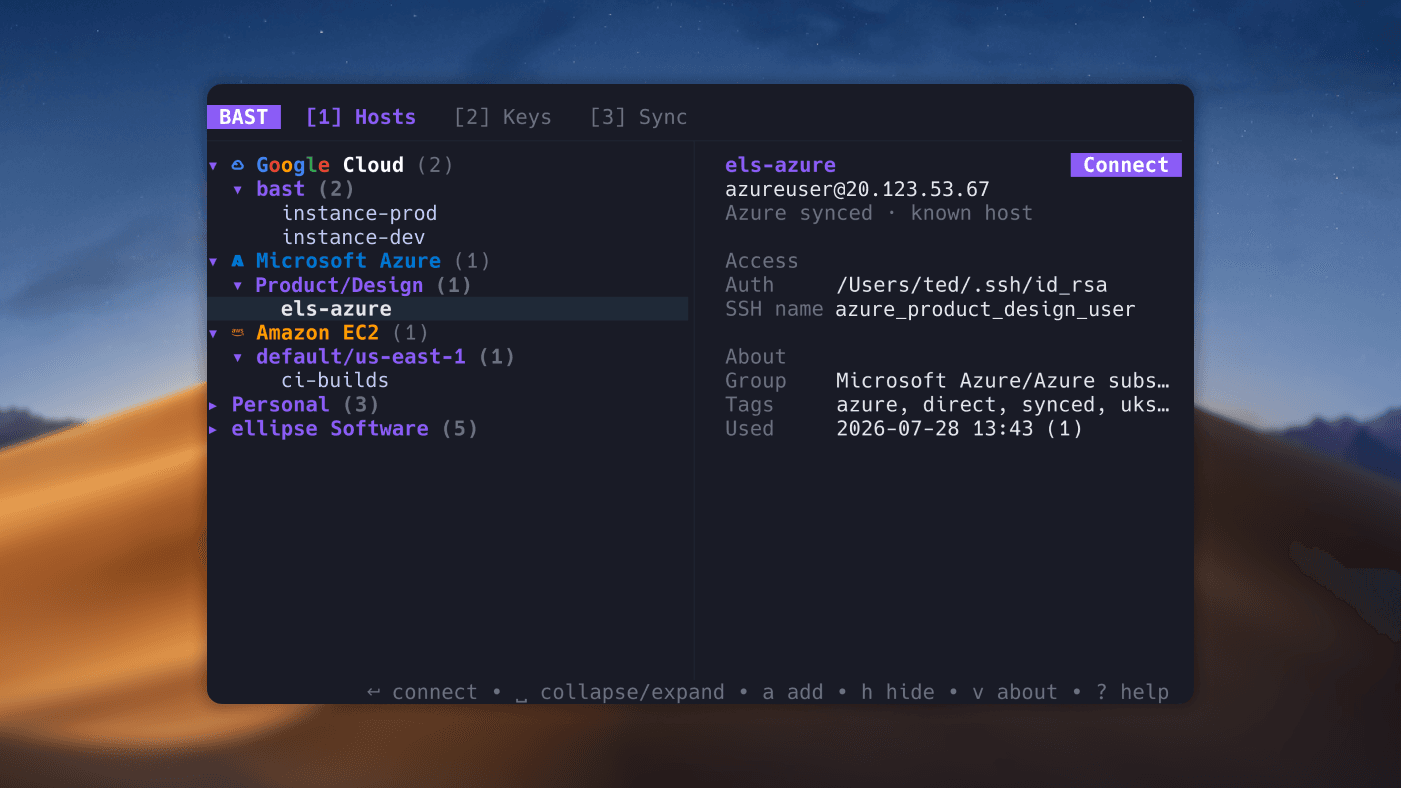Collapse the bast subgroup
Image resolution: width=1401 pixels, height=788 pixels.
click(238, 189)
